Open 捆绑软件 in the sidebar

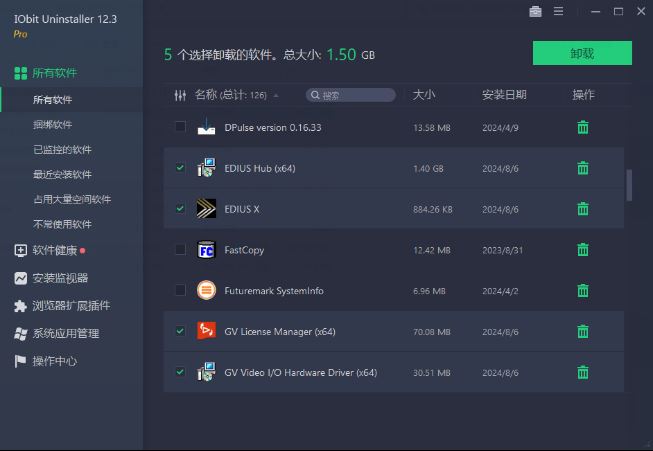point(52,124)
